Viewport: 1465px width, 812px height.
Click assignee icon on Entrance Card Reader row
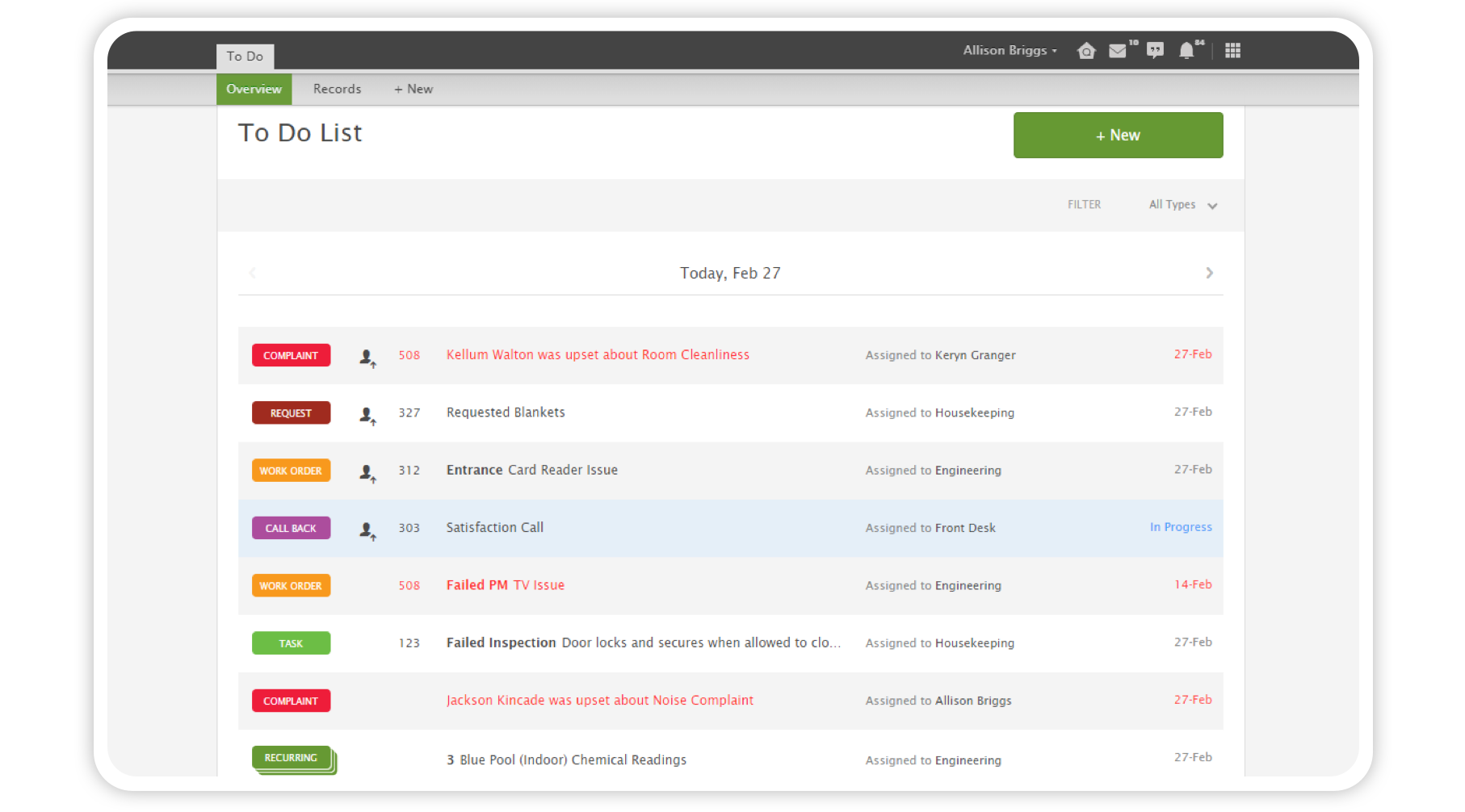point(367,473)
